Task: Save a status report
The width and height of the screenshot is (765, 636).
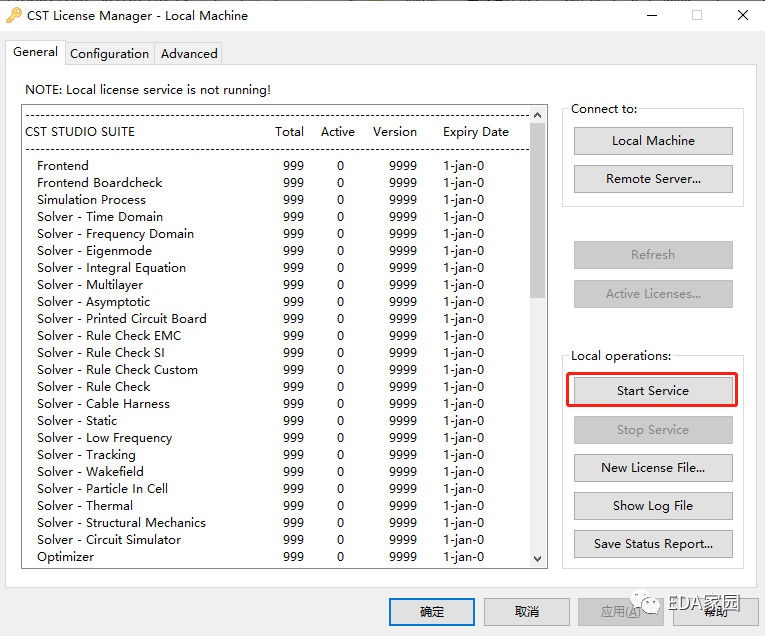Action: (653, 544)
